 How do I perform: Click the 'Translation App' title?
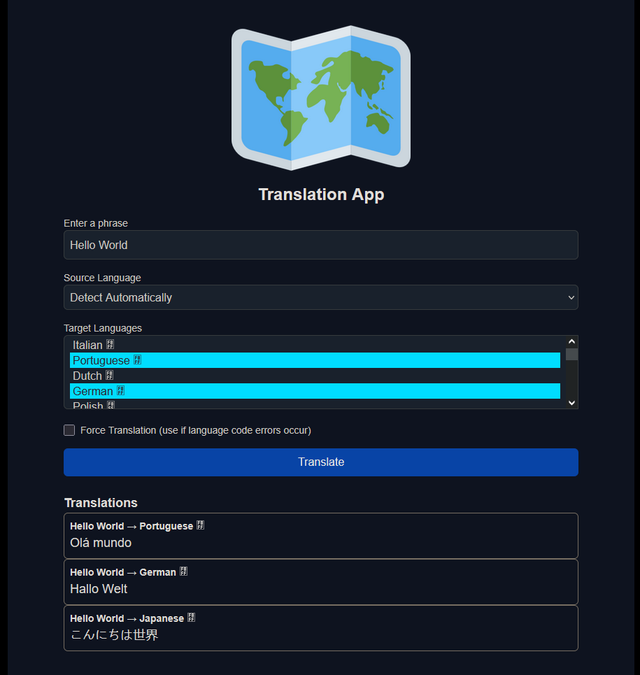click(x=321, y=195)
